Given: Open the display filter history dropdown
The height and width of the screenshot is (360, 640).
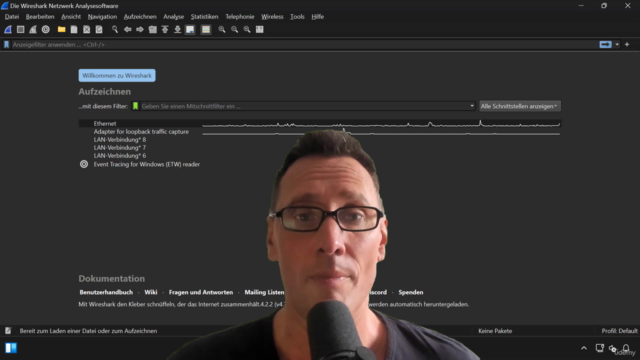Looking at the screenshot, I should [617, 44].
